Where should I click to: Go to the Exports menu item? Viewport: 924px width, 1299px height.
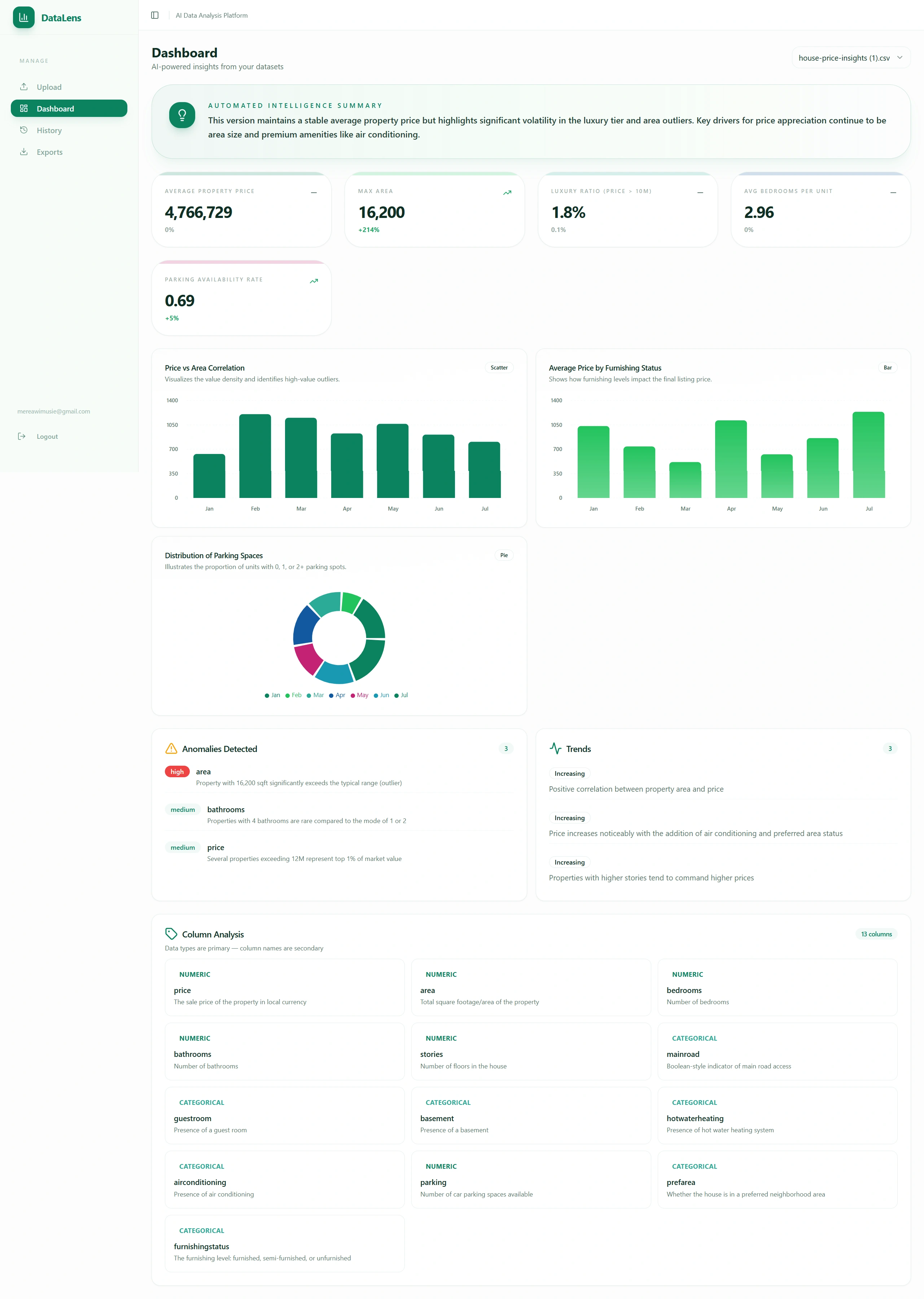pos(49,152)
